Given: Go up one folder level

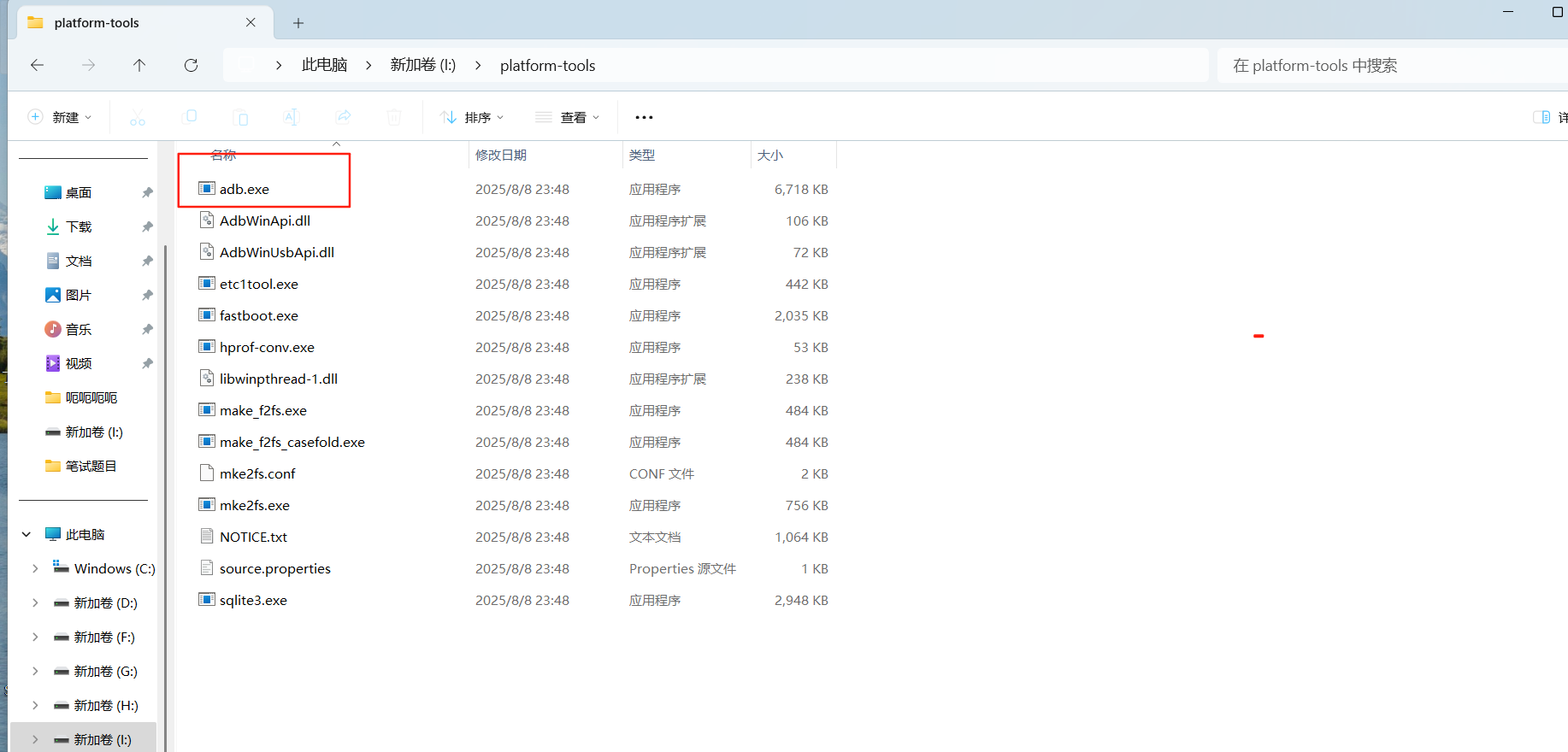Looking at the screenshot, I should pos(139,65).
